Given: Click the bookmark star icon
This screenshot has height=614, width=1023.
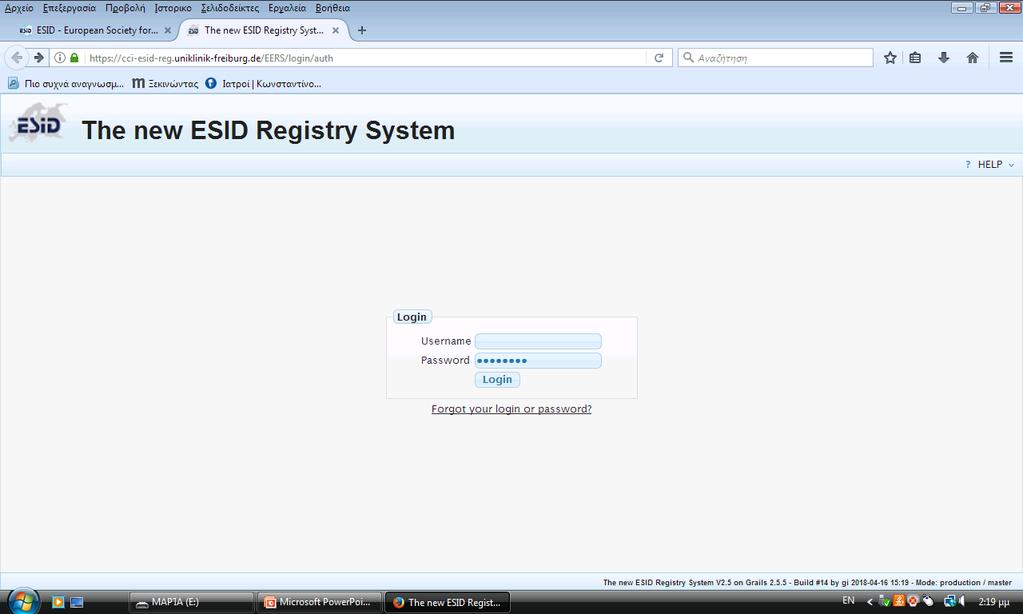Looking at the screenshot, I should pos(890,57).
